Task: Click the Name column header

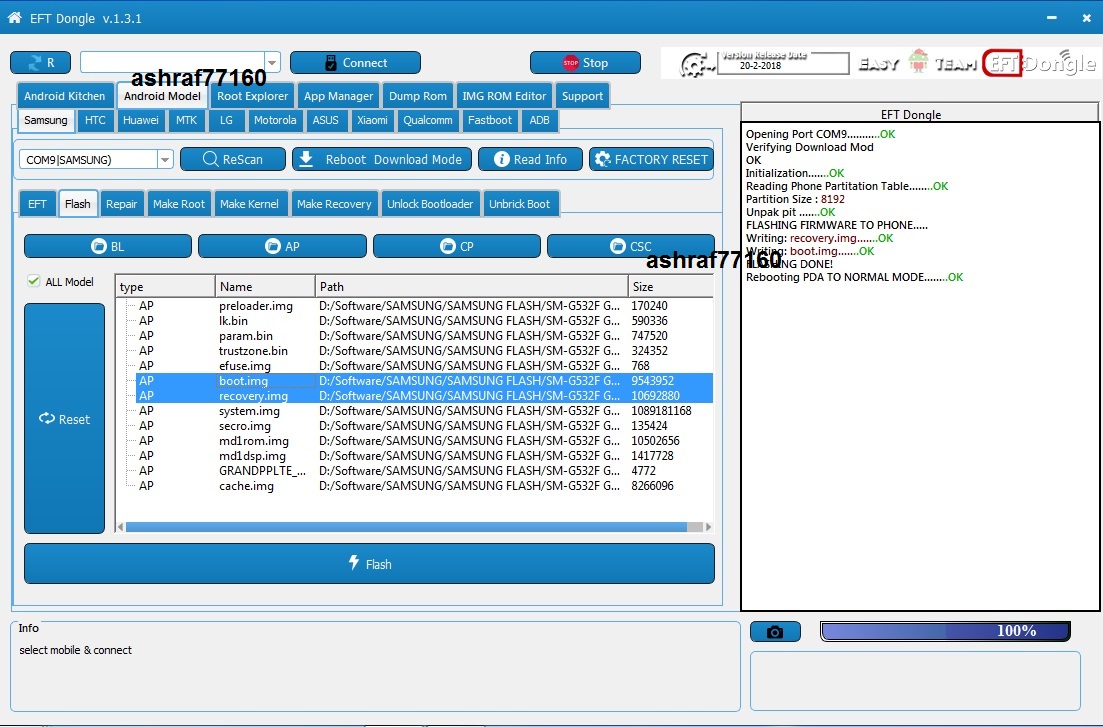Action: (265, 286)
